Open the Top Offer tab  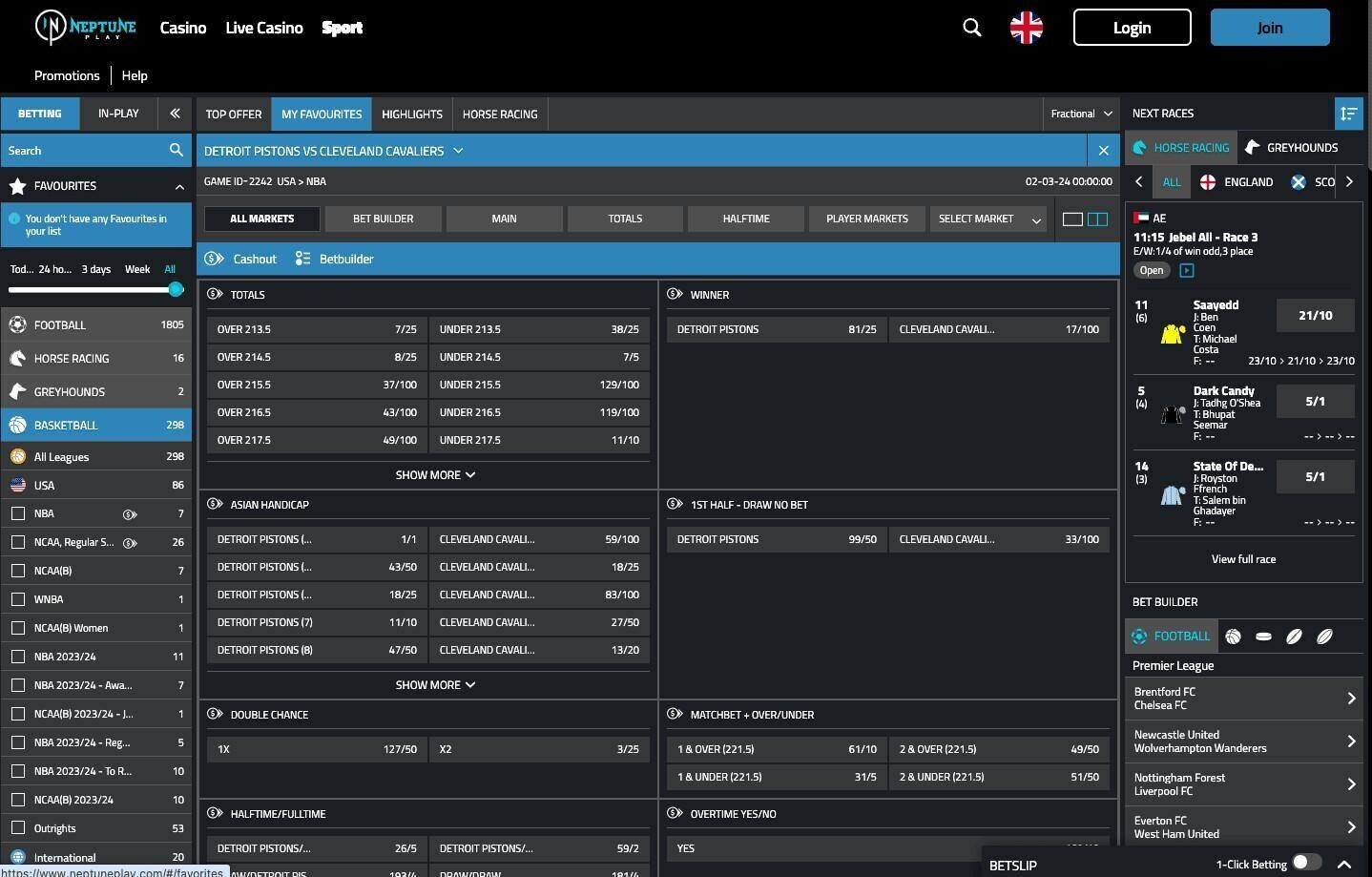click(x=234, y=114)
